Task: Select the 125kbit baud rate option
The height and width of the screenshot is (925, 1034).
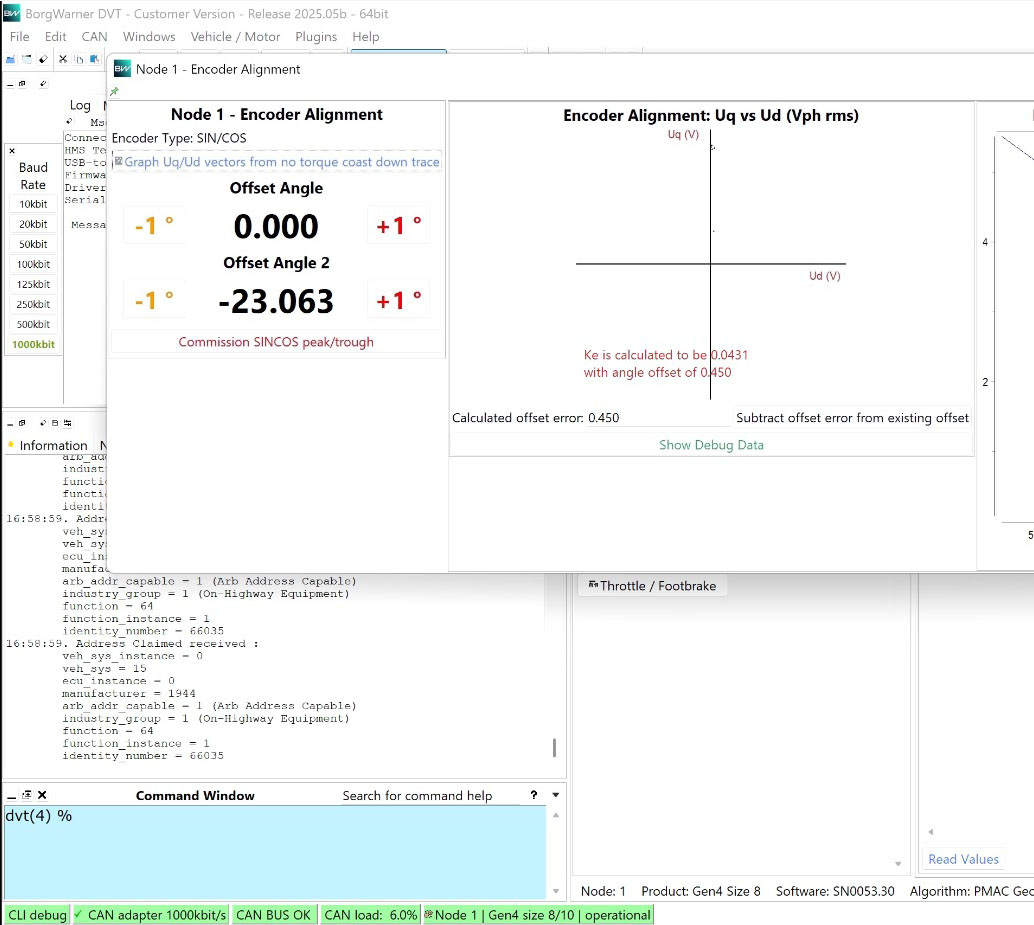Action: [33, 284]
